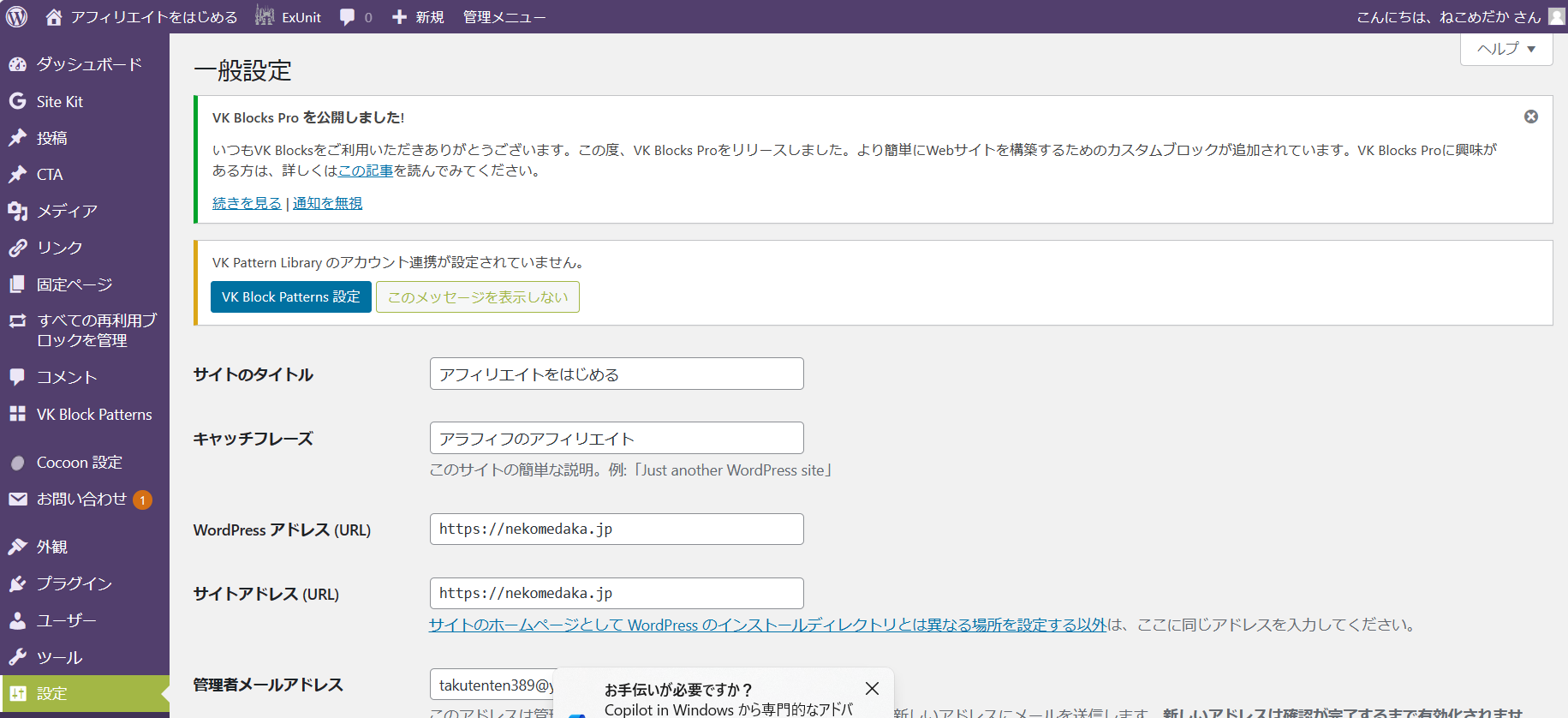This screenshot has height=718, width=1568.
Task: Open the 管理メニュー in admin bar
Action: click(504, 17)
